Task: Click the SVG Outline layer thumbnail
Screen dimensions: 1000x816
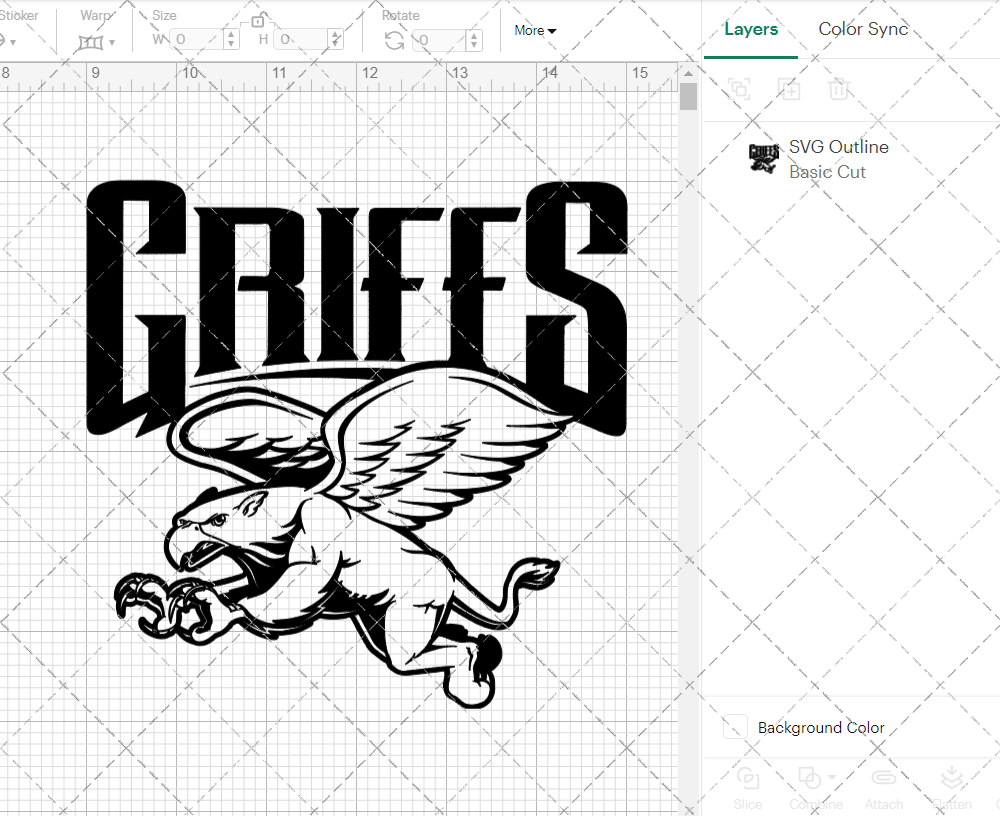Action: [764, 158]
